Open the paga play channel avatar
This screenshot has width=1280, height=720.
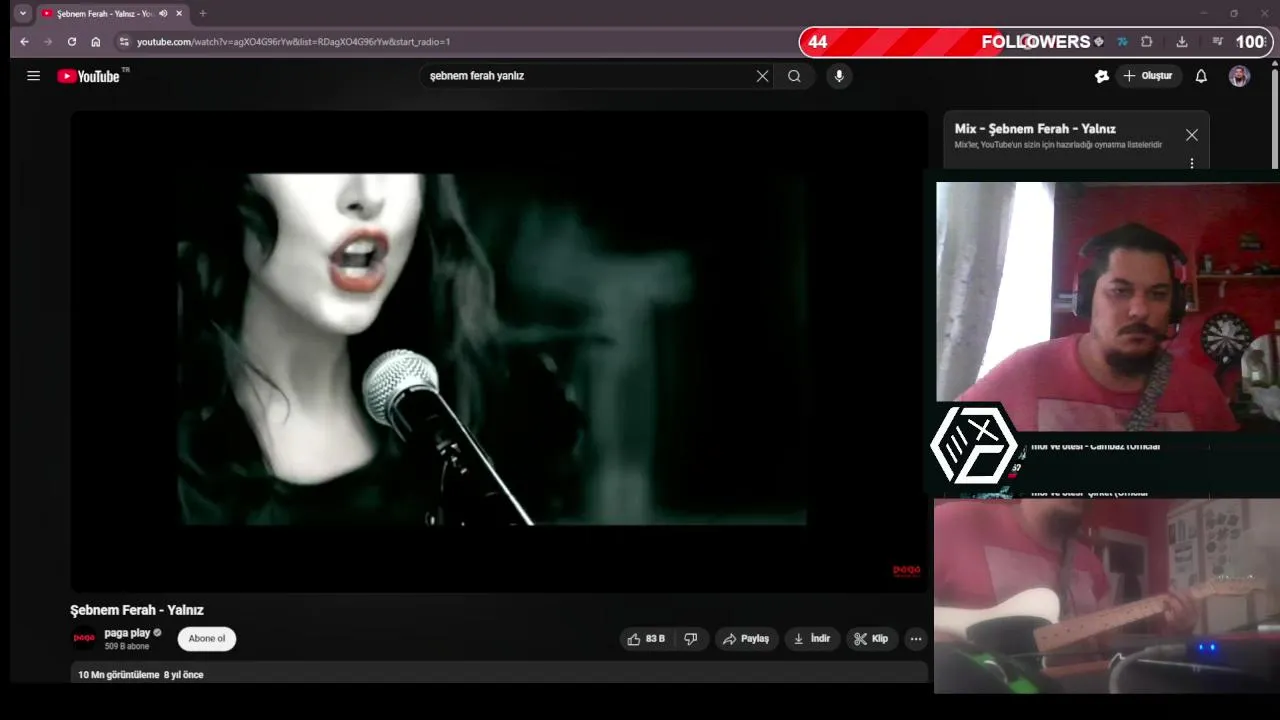[x=84, y=638]
